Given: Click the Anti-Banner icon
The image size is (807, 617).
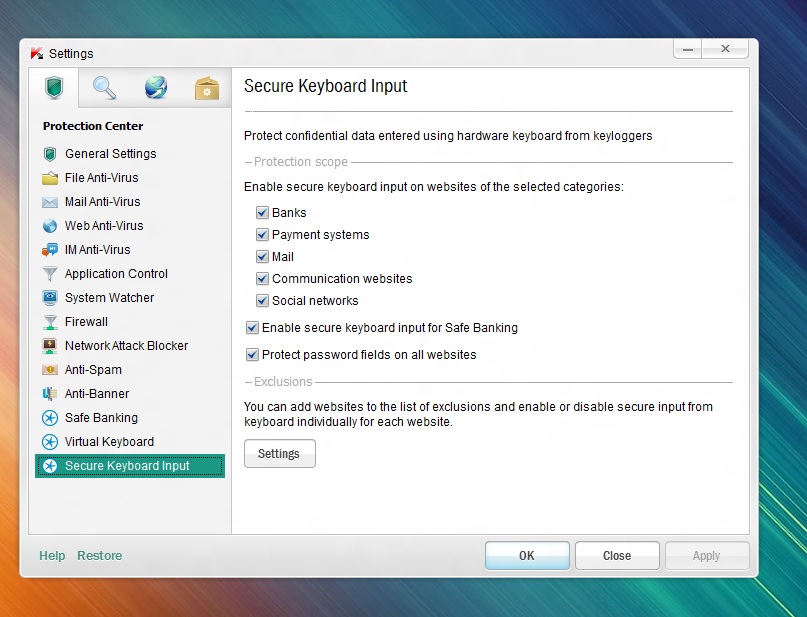Looking at the screenshot, I should (x=50, y=394).
